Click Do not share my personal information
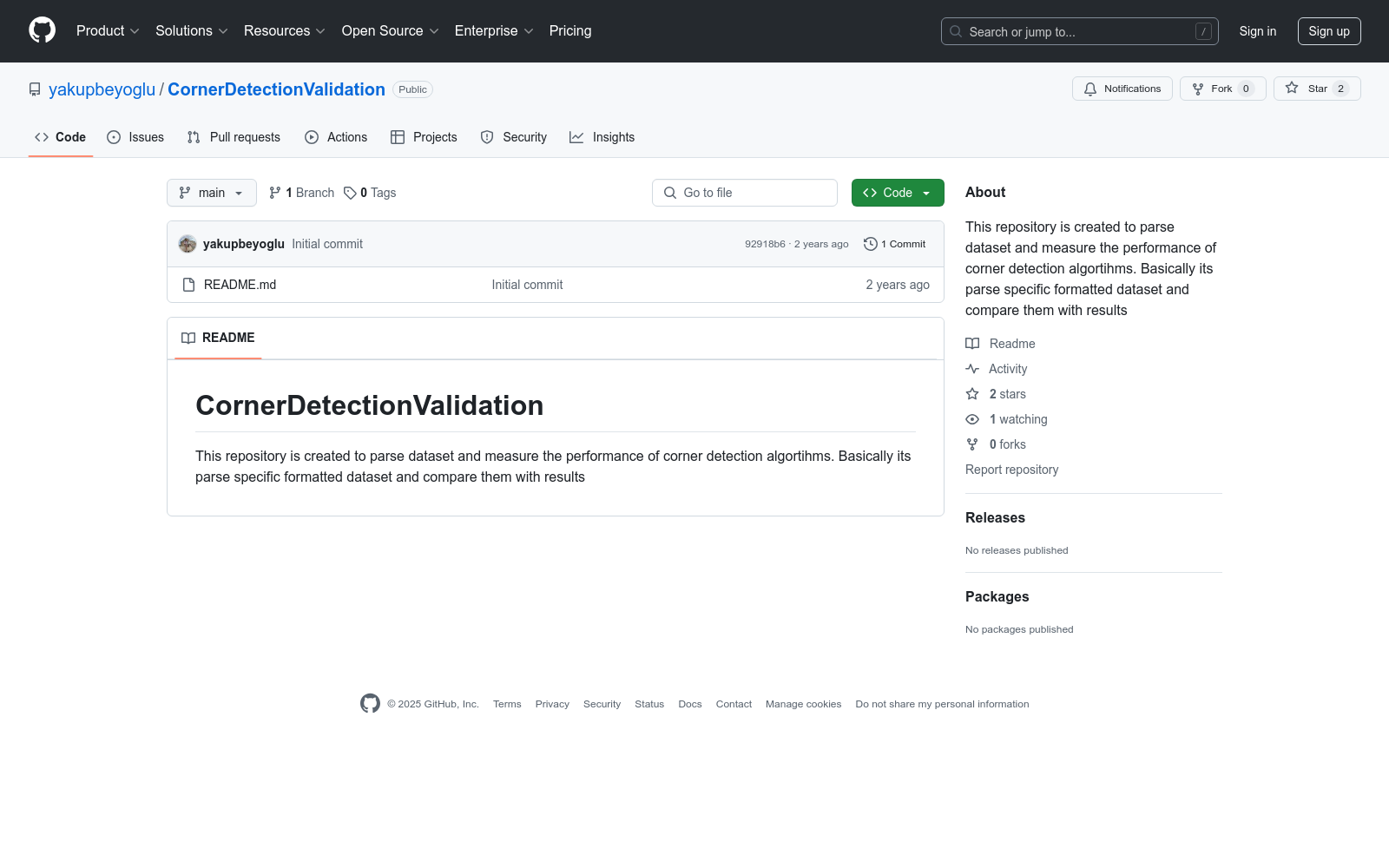The image size is (1389, 868). coord(942,704)
